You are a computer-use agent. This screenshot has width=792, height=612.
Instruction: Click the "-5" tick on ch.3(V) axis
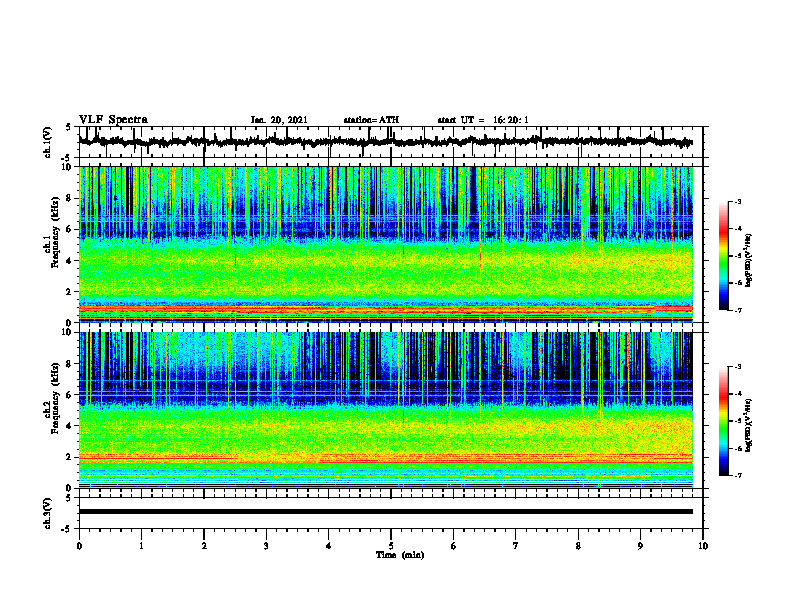[x=67, y=529]
